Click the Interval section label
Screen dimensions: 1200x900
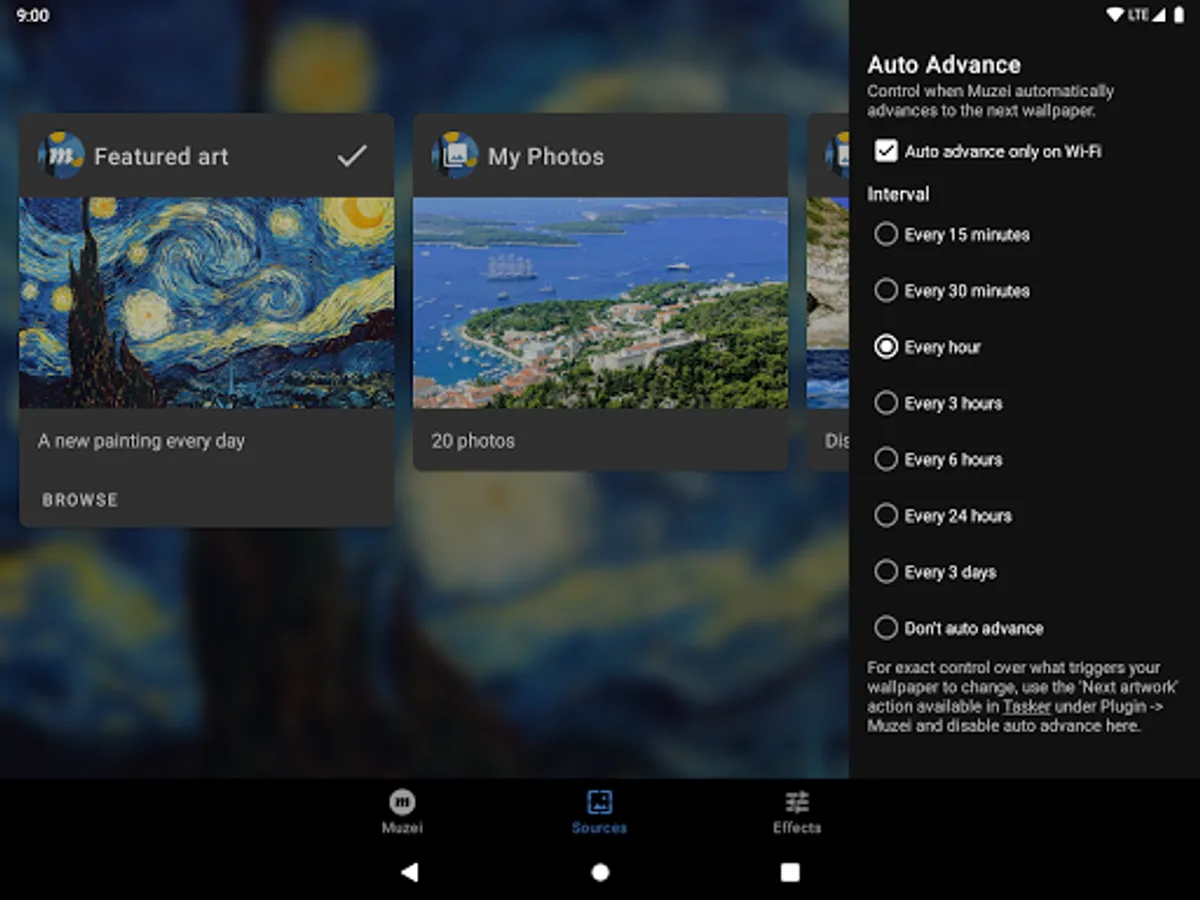[x=898, y=194]
